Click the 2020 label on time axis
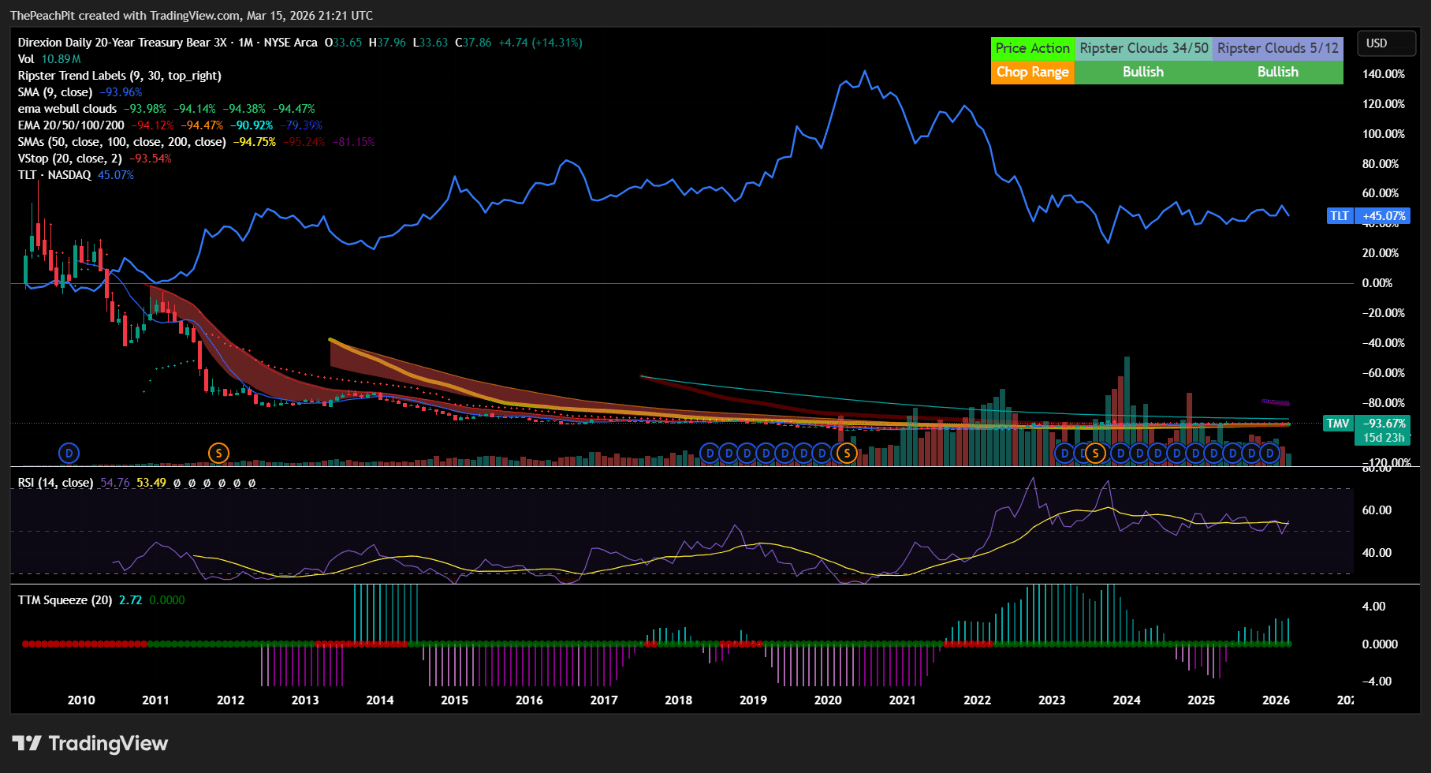 click(828, 700)
